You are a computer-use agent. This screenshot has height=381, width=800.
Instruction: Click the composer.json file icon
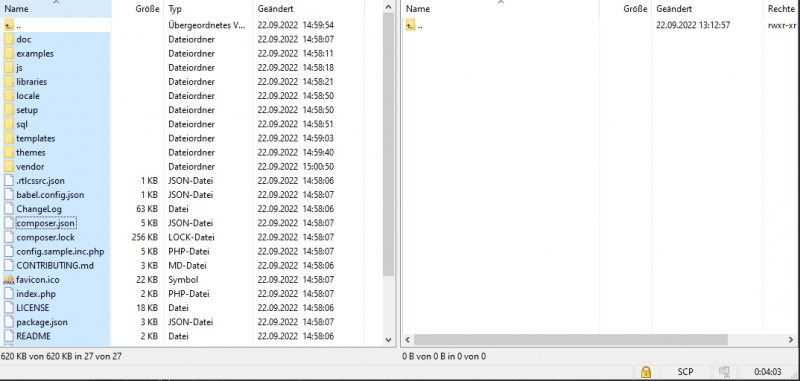9,223
